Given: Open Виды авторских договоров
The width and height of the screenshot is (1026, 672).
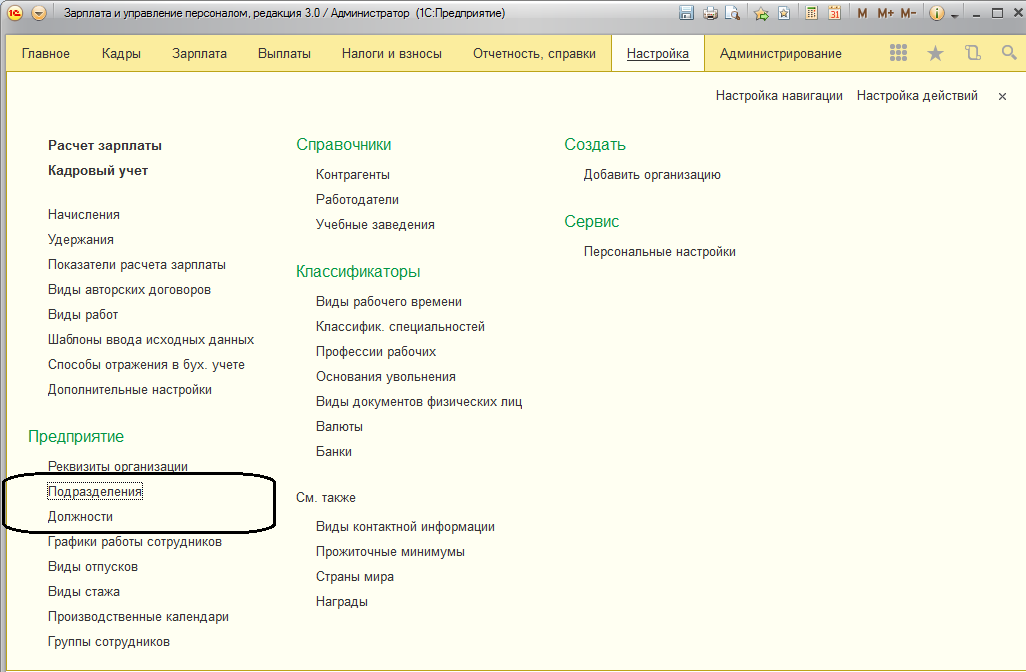Looking at the screenshot, I should (130, 289).
